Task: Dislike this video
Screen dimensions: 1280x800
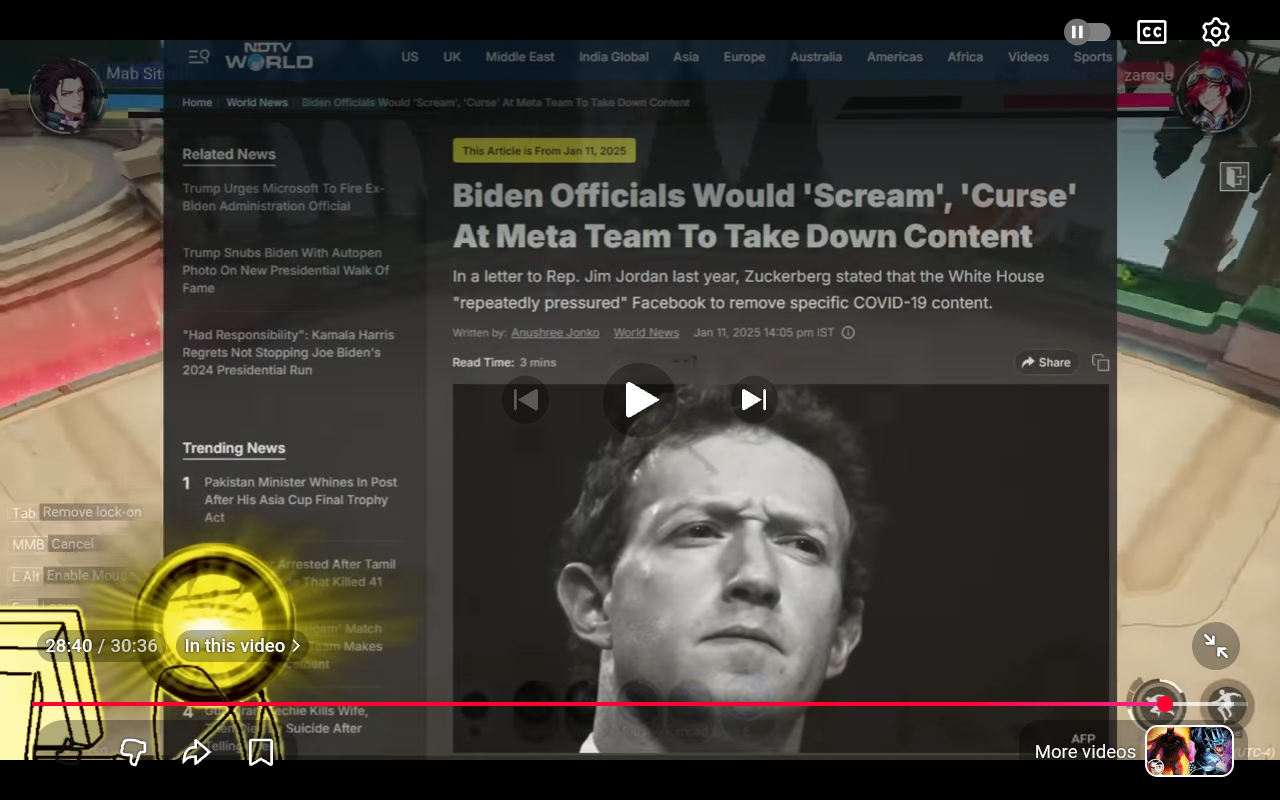Action: 133,752
